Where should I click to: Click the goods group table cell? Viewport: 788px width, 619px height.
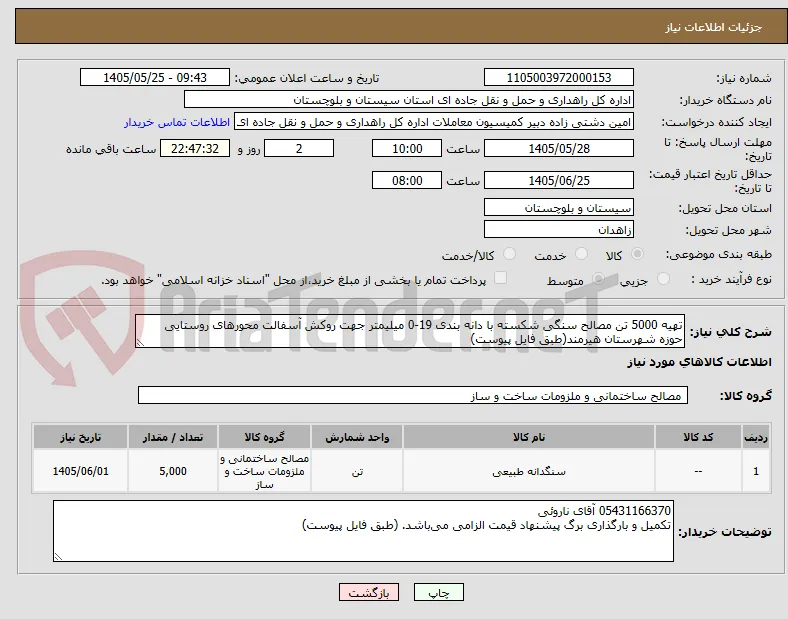click(x=264, y=471)
